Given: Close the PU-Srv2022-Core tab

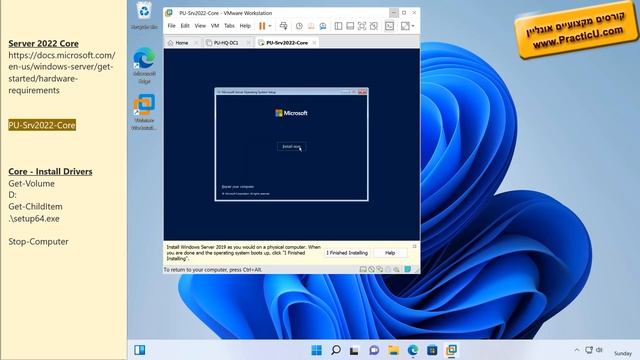Looking at the screenshot, I should [x=314, y=43].
